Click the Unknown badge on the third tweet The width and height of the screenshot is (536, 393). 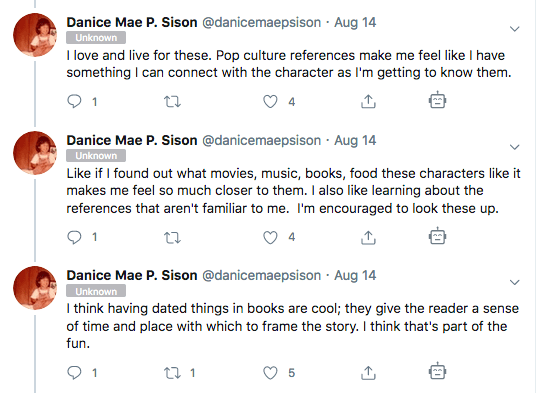pyautogui.click(x=96, y=292)
